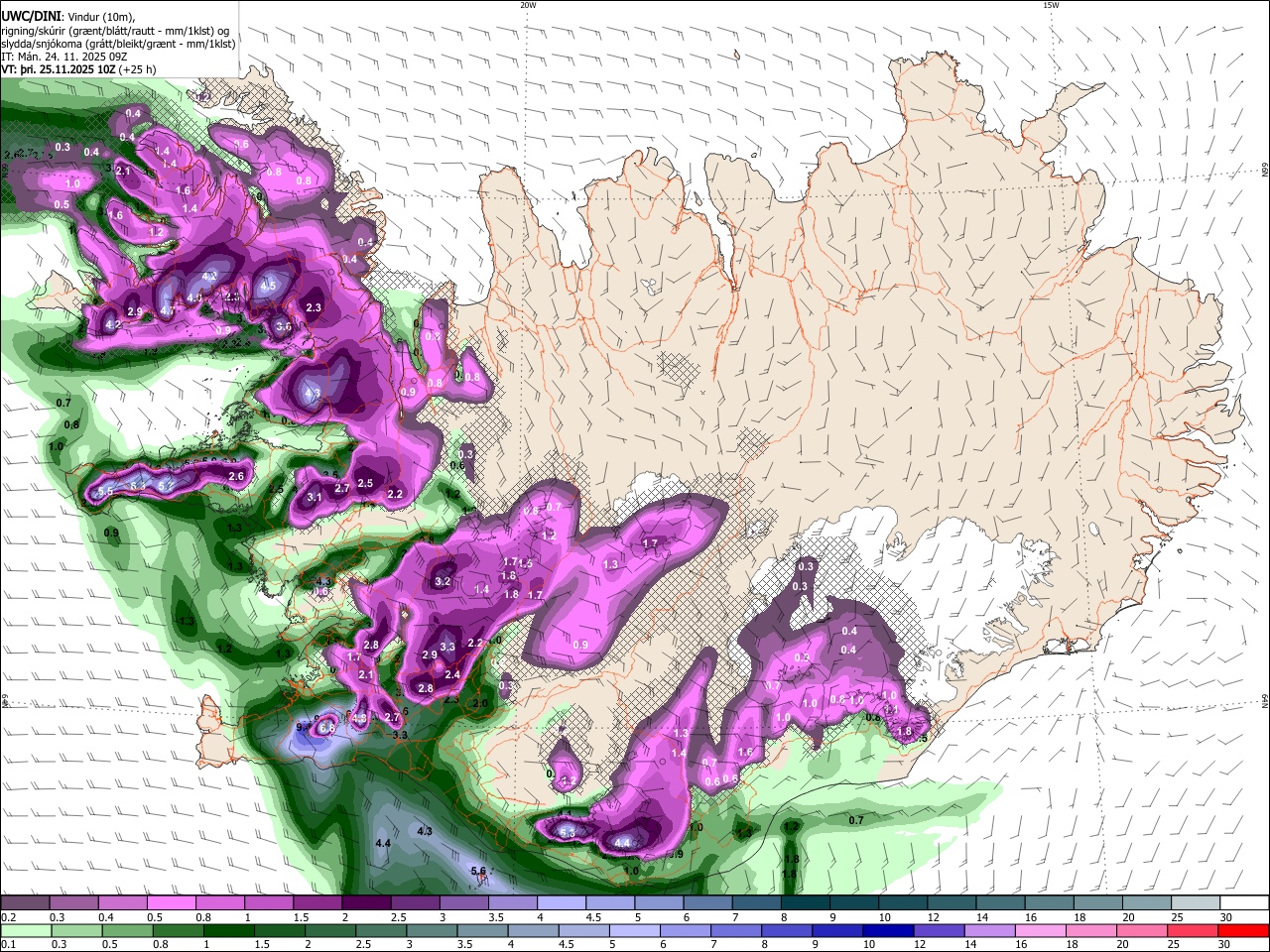This screenshot has height=952, width=1270.
Task: Click the 2.4 snow value label
Action: pyautogui.click(x=452, y=674)
